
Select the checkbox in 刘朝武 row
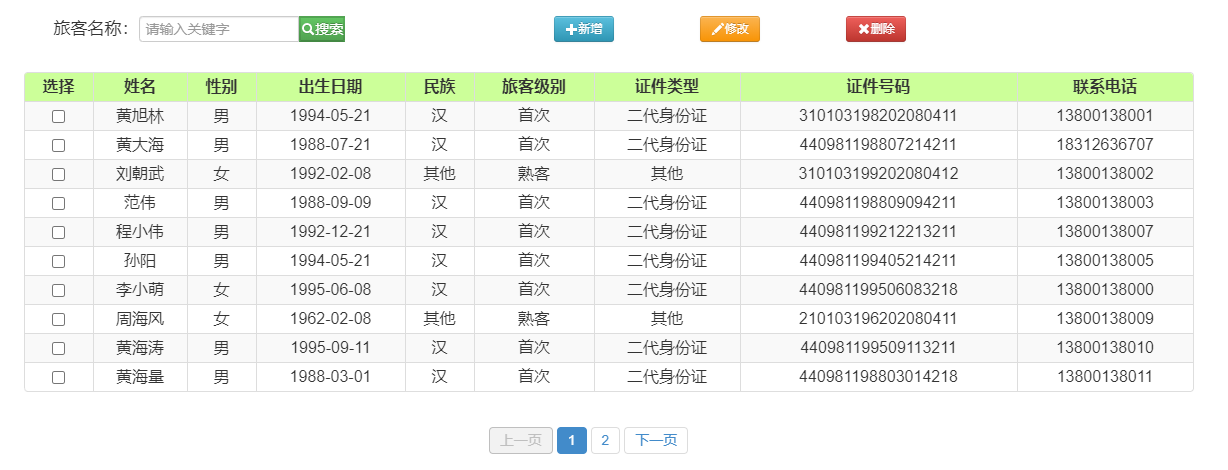coord(59,174)
